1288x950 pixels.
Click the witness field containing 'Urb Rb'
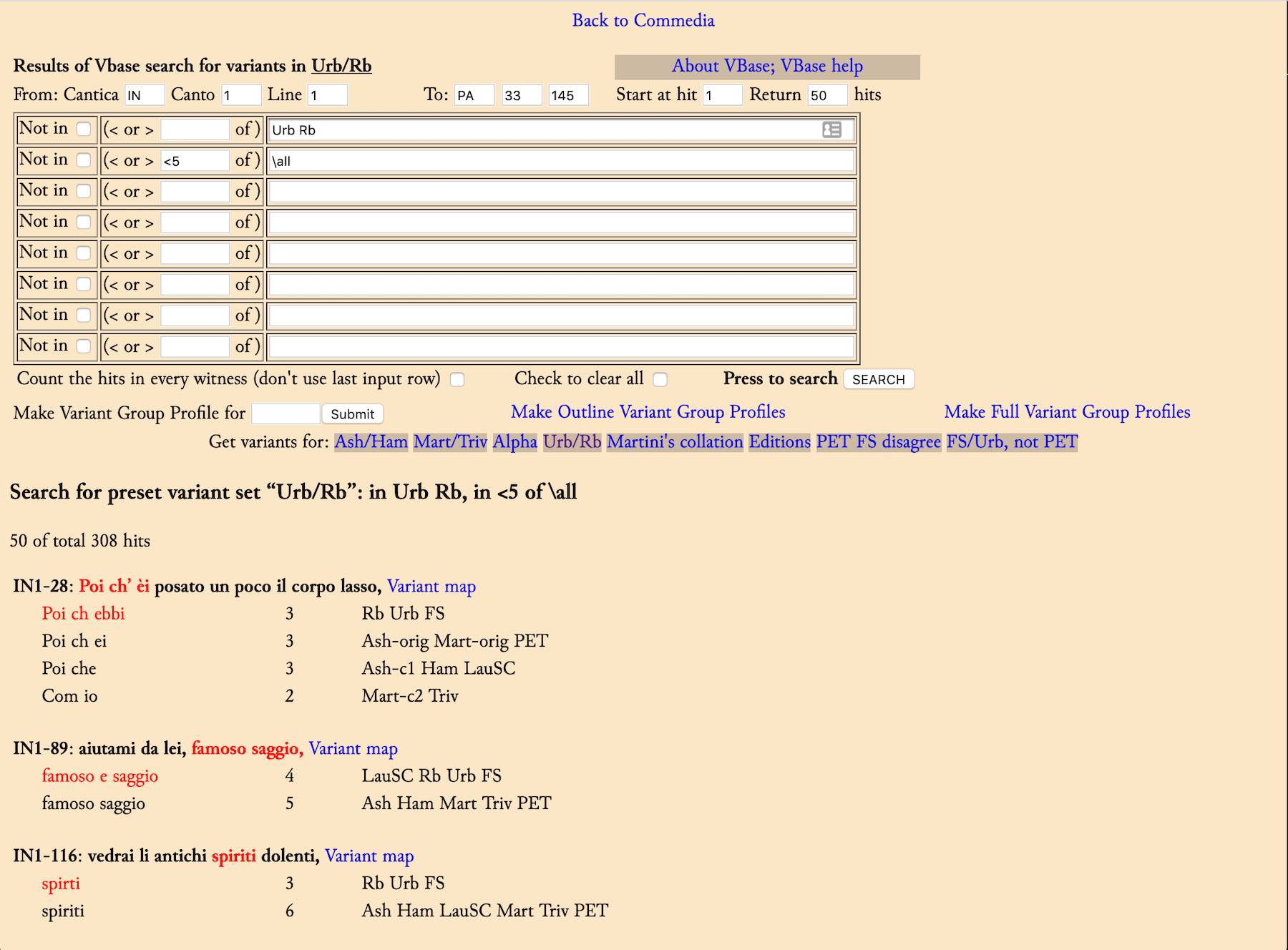coord(562,129)
